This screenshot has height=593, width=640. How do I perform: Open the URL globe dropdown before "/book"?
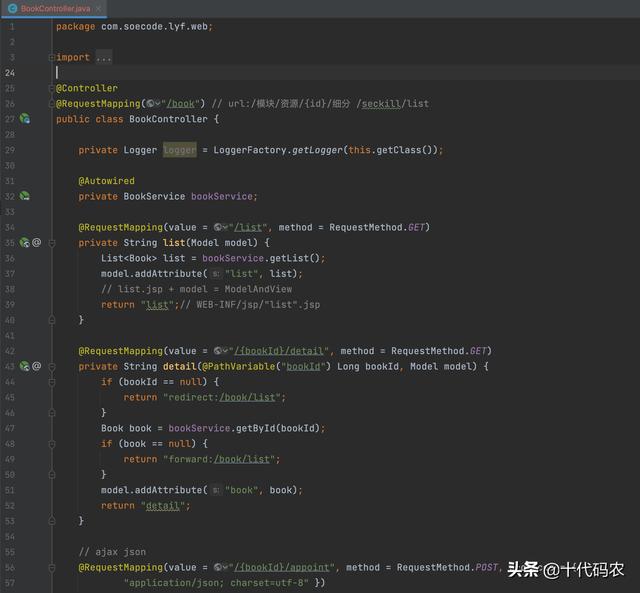153,104
